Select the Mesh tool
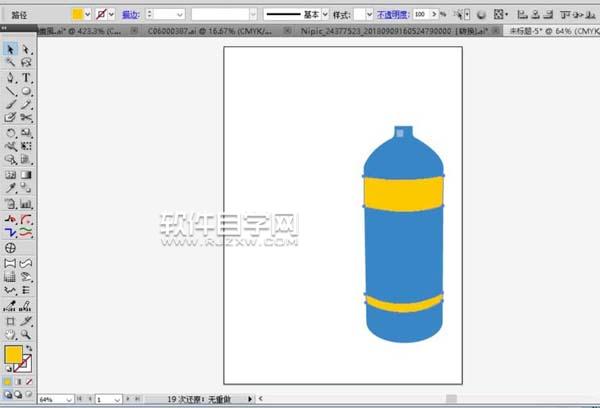This screenshot has width=600, height=408. 10,175
